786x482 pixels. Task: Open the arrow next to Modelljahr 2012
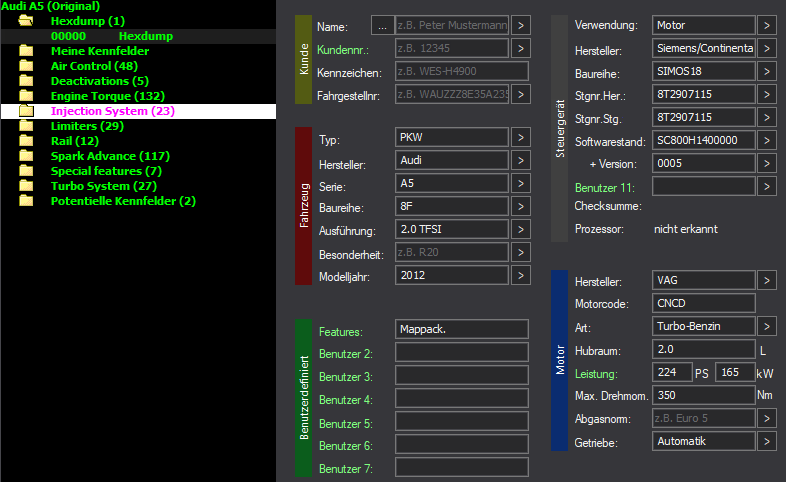pos(521,276)
